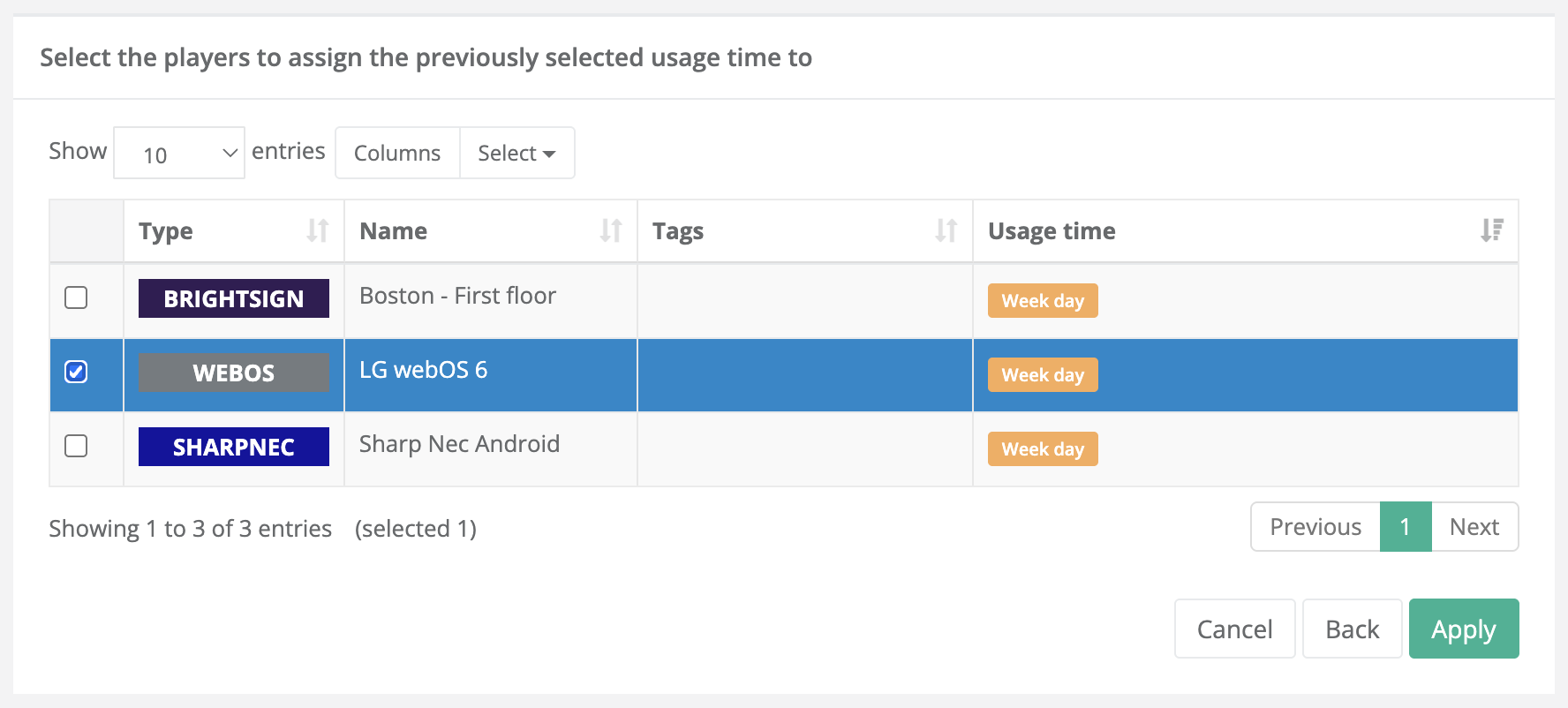Image resolution: width=1568 pixels, height=708 pixels.
Task: Click the SHARPNEC type badge
Action: (x=234, y=447)
